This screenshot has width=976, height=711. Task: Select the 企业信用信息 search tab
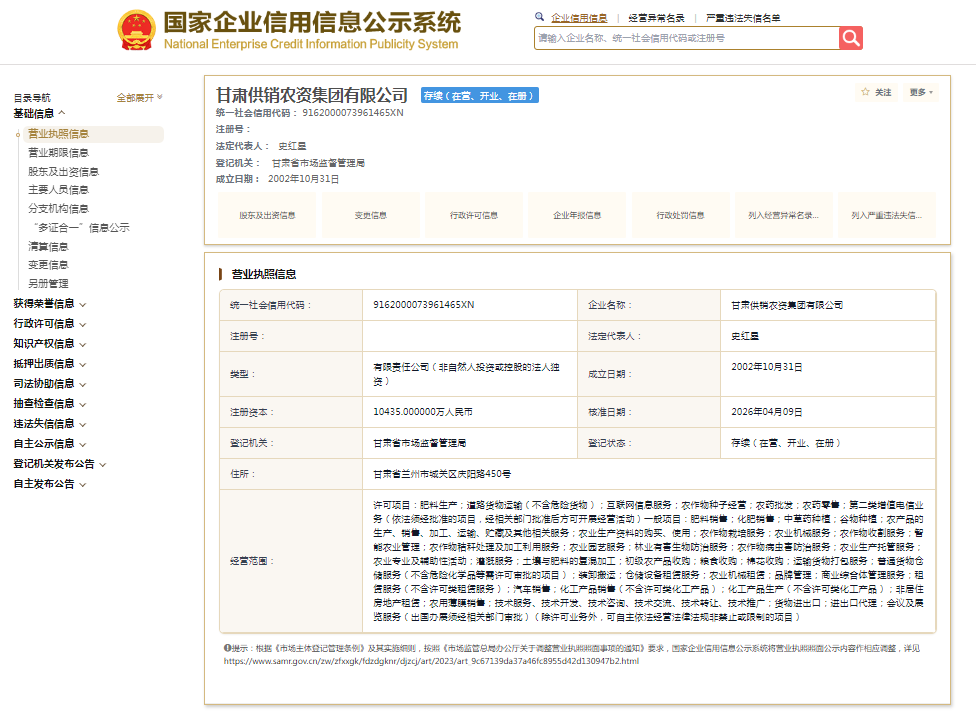tap(579, 18)
